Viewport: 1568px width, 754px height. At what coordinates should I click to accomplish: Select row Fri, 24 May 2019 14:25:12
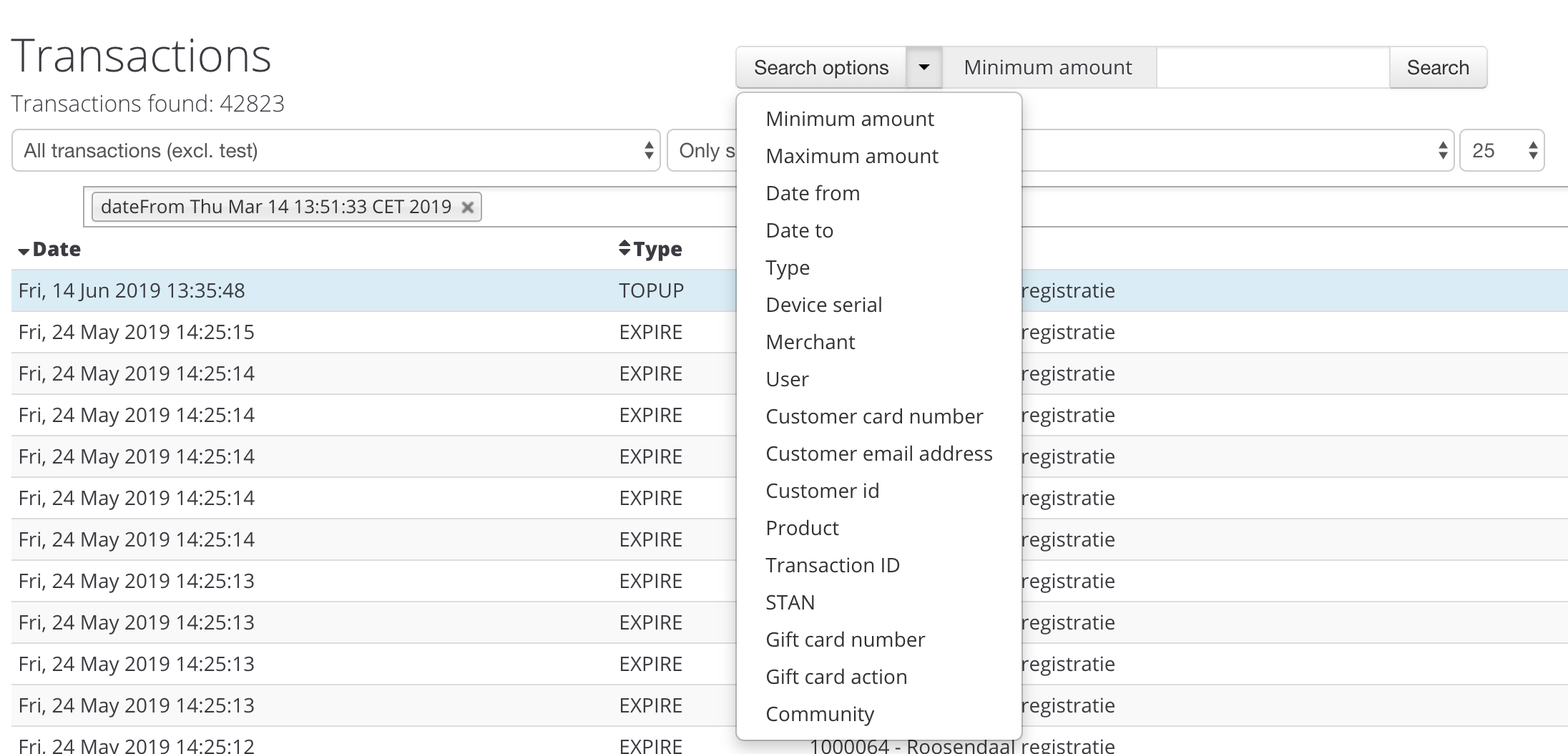point(790,741)
